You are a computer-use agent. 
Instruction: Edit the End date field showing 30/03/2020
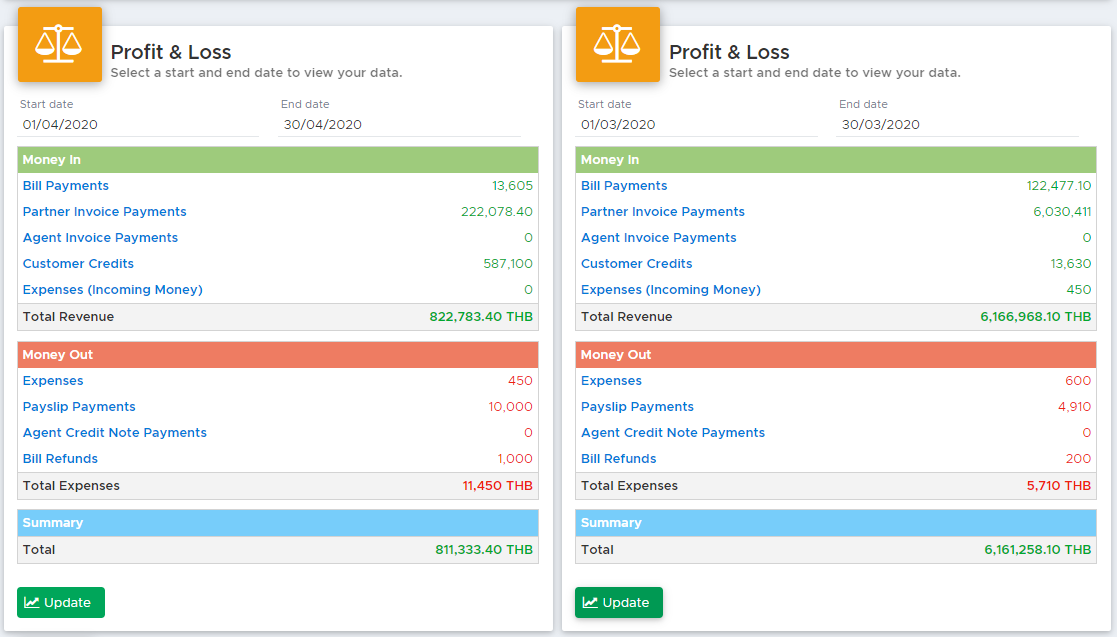point(957,125)
